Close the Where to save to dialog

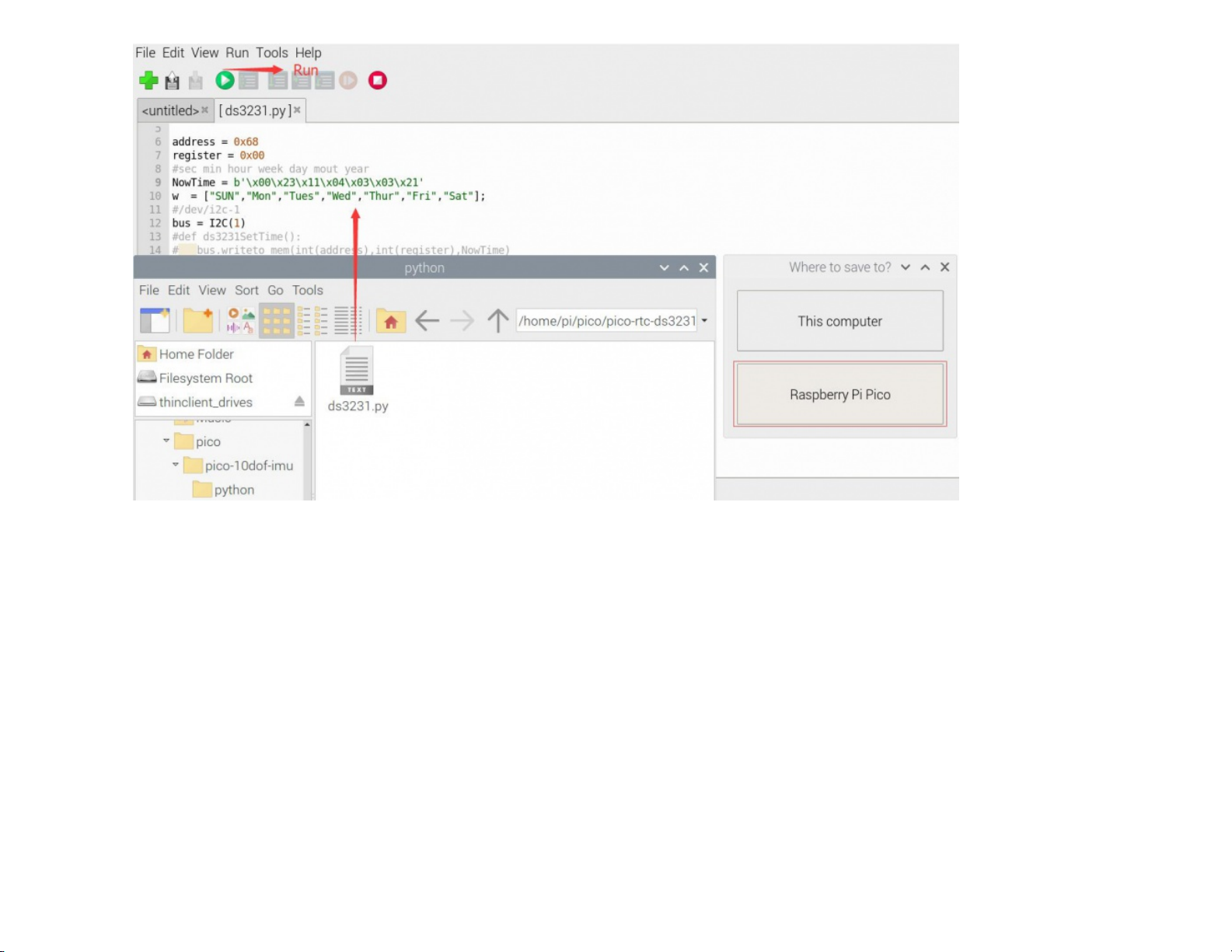tap(945, 267)
